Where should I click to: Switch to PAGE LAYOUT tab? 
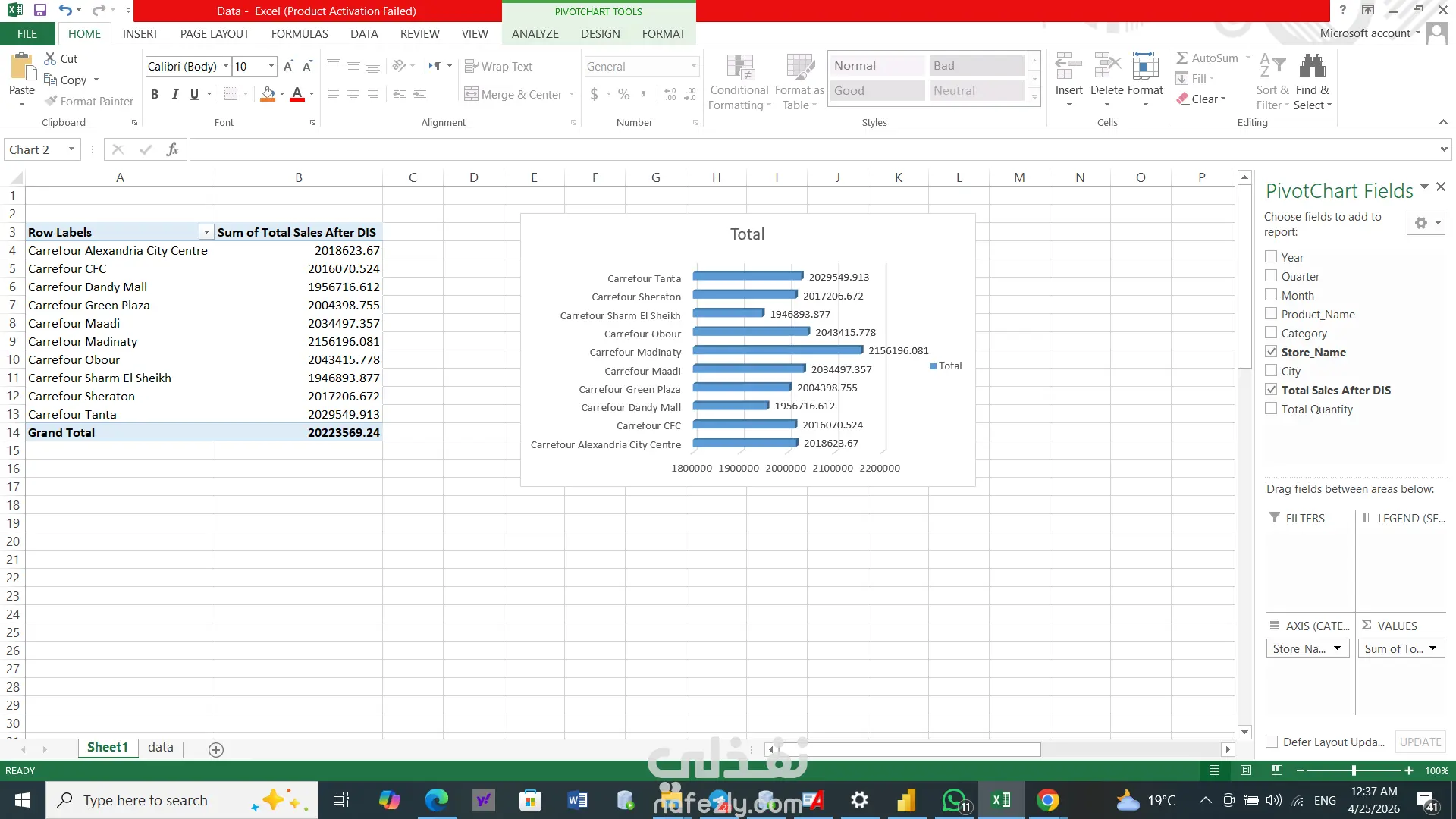215,33
